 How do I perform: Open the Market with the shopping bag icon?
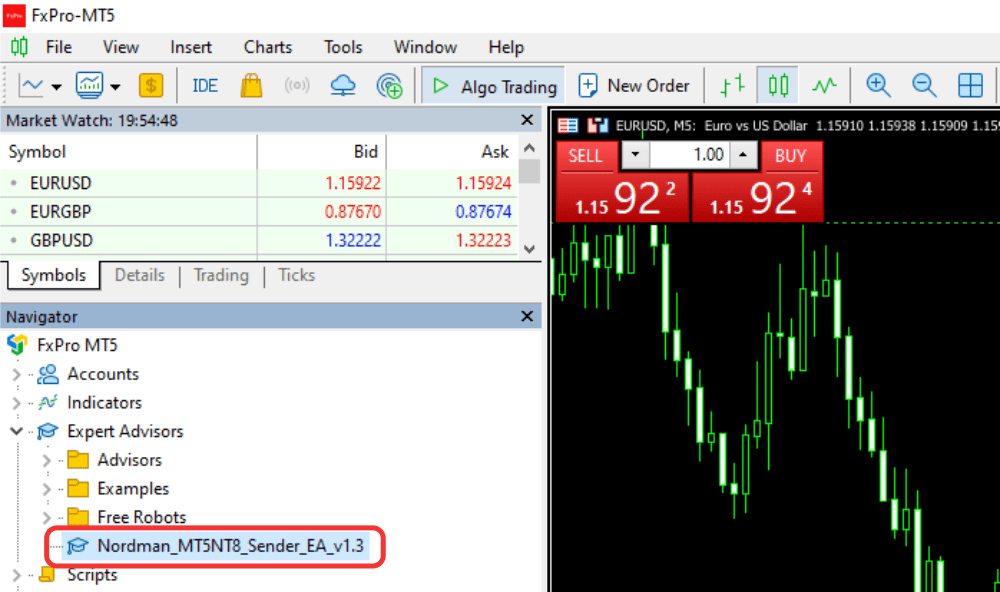coord(251,85)
